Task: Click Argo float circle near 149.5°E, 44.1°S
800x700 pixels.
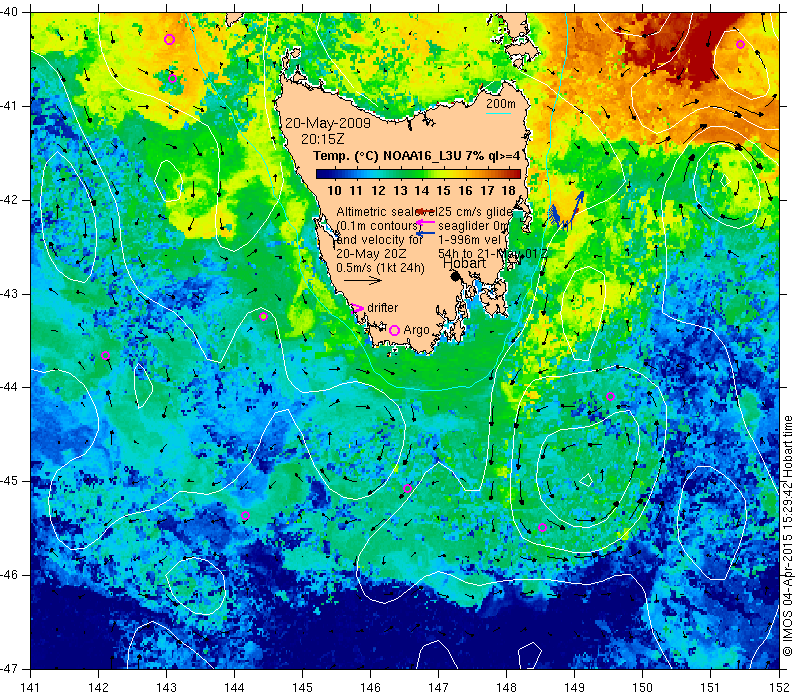Action: click(610, 396)
